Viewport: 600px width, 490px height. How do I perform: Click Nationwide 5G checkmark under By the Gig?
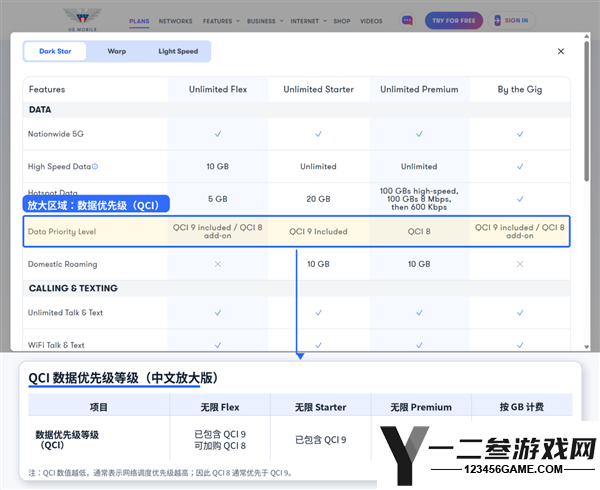click(520, 134)
